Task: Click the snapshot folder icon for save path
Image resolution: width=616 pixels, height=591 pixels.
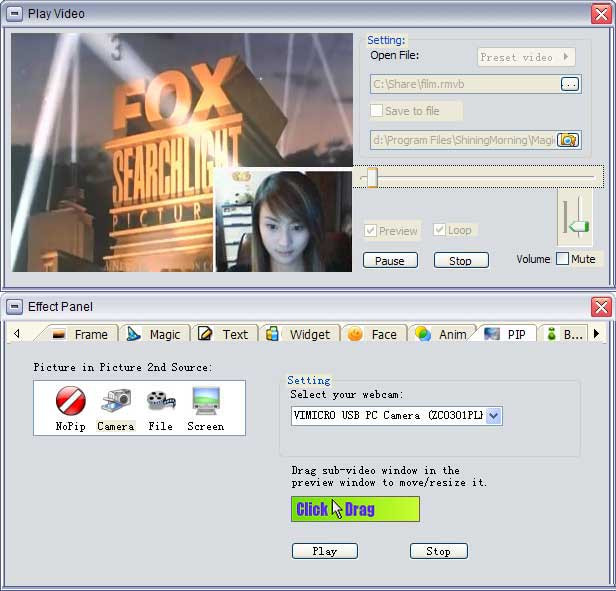Action: tap(568, 140)
